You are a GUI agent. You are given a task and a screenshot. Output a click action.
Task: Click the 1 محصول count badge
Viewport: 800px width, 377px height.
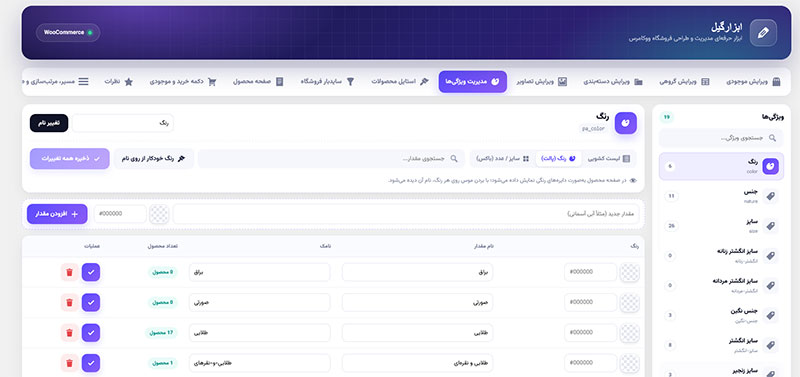(163, 363)
